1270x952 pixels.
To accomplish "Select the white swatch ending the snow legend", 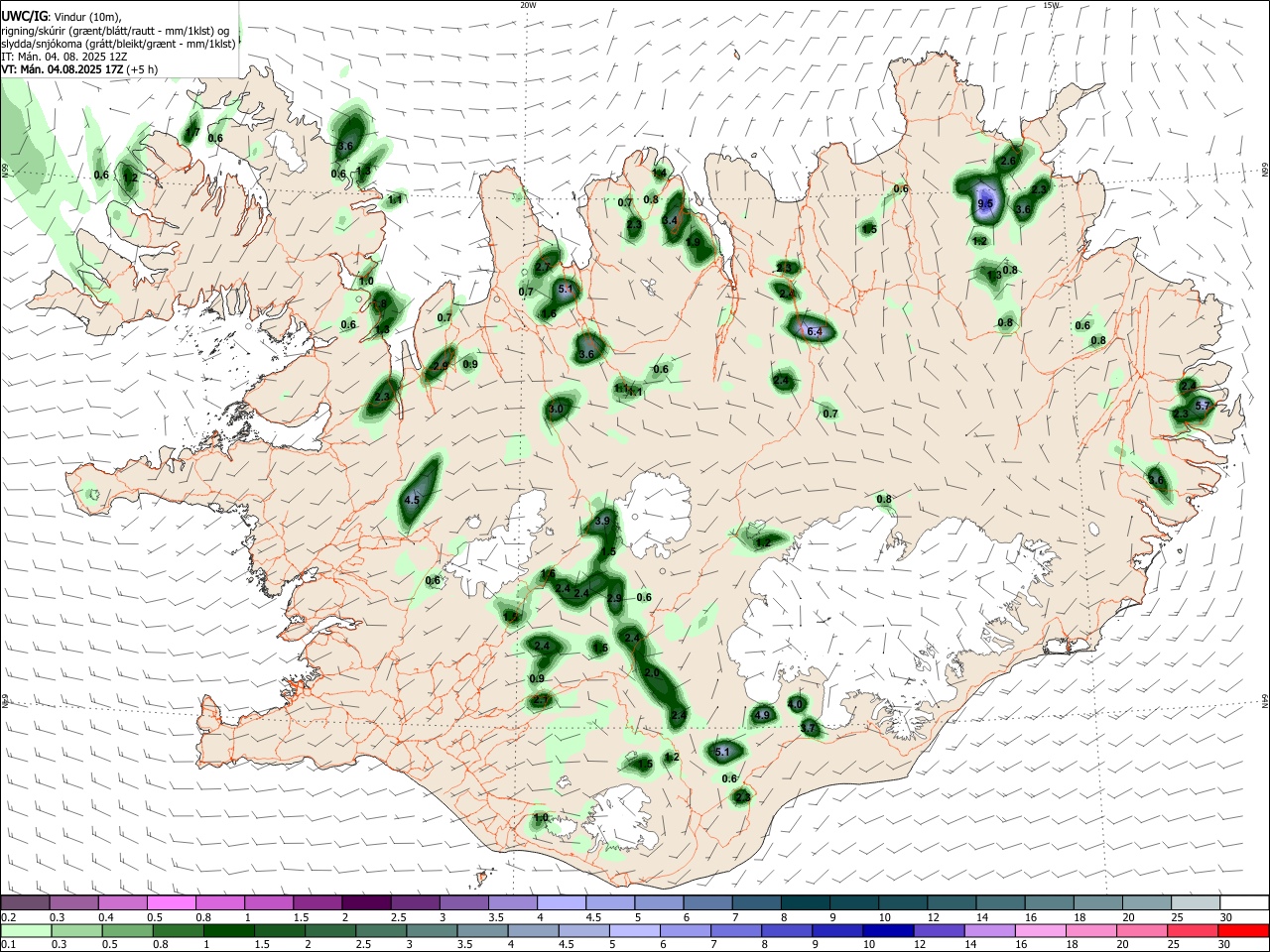I will click(1245, 902).
